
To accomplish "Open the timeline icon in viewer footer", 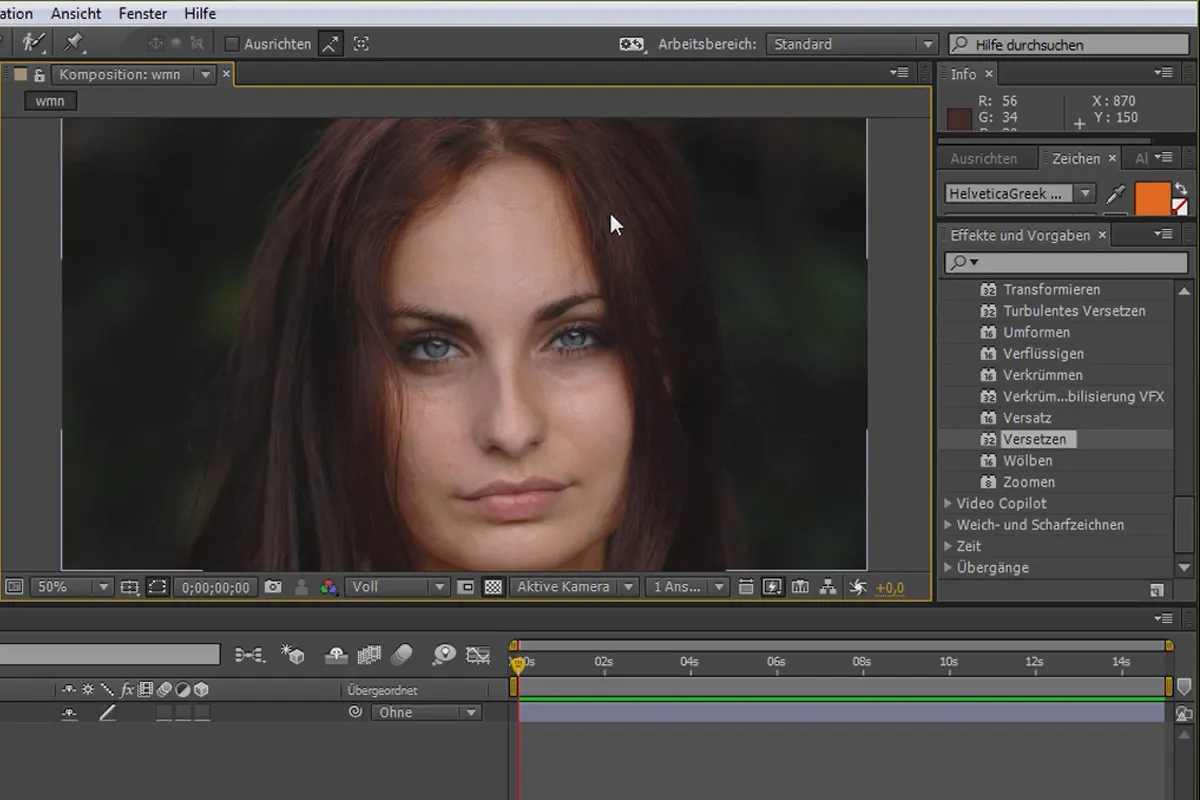I will 800,587.
